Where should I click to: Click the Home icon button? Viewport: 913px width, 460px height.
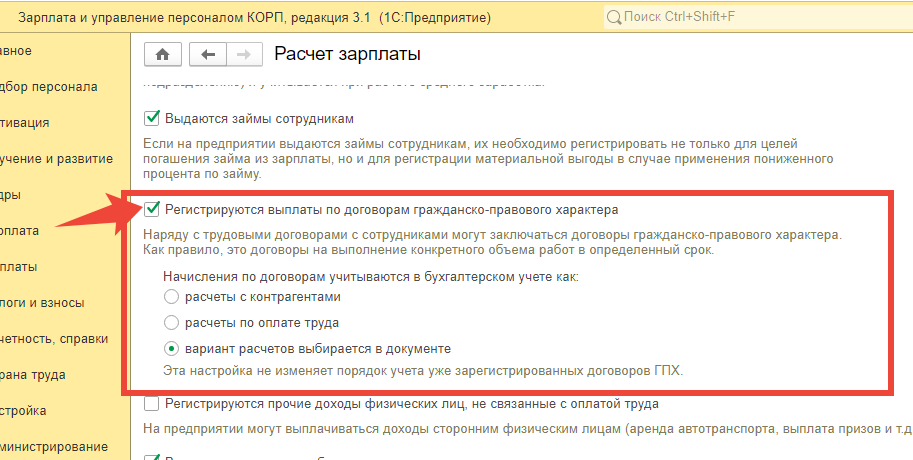tap(163, 54)
